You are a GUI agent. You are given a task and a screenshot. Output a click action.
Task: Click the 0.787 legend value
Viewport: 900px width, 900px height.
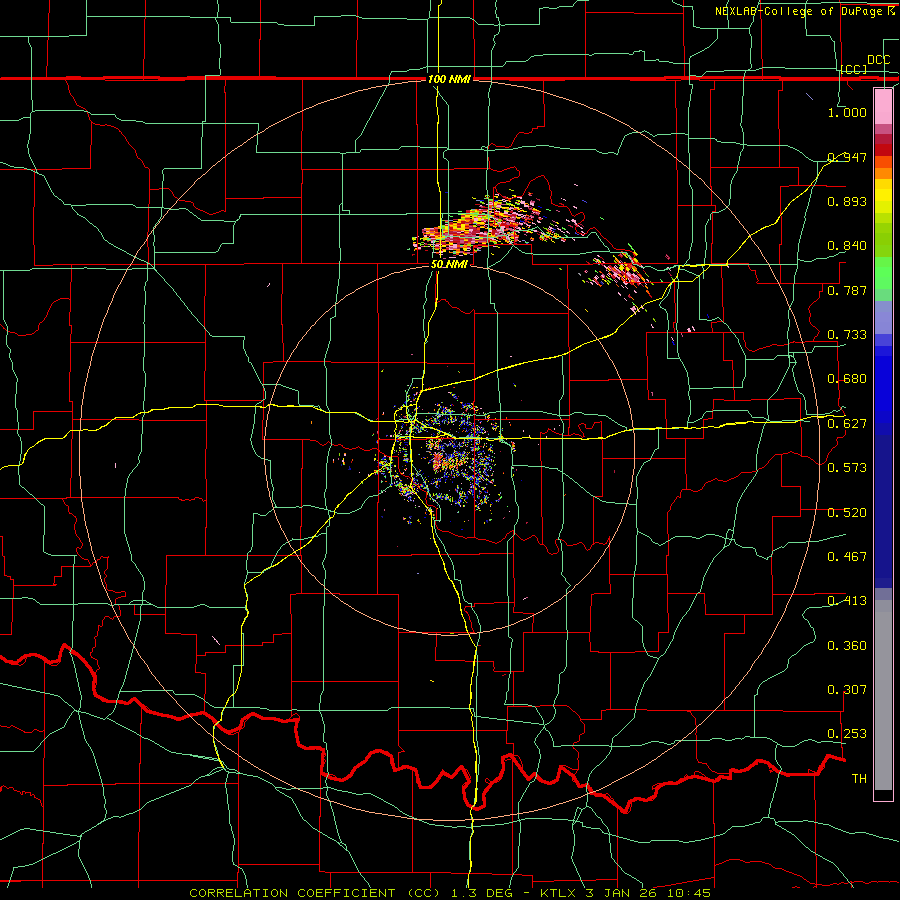tap(847, 290)
